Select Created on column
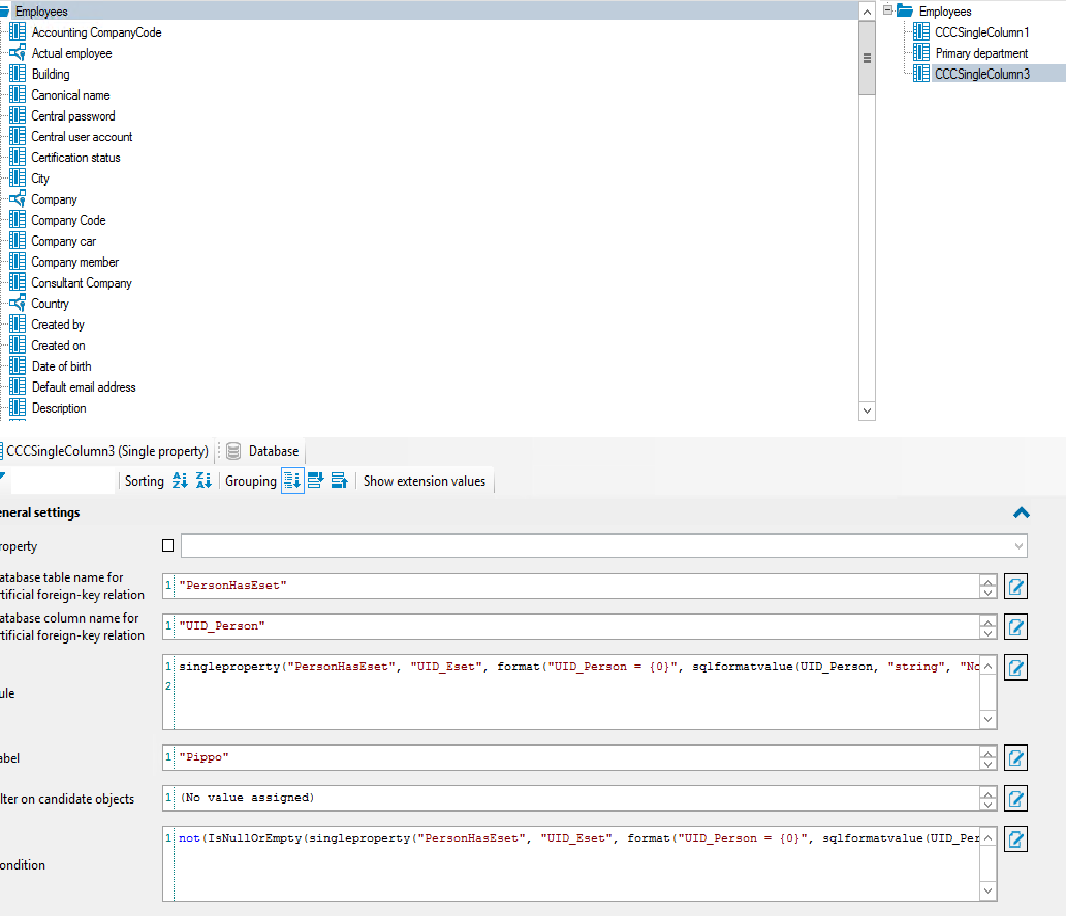This screenshot has height=916, width=1066. pyautogui.click(x=58, y=345)
